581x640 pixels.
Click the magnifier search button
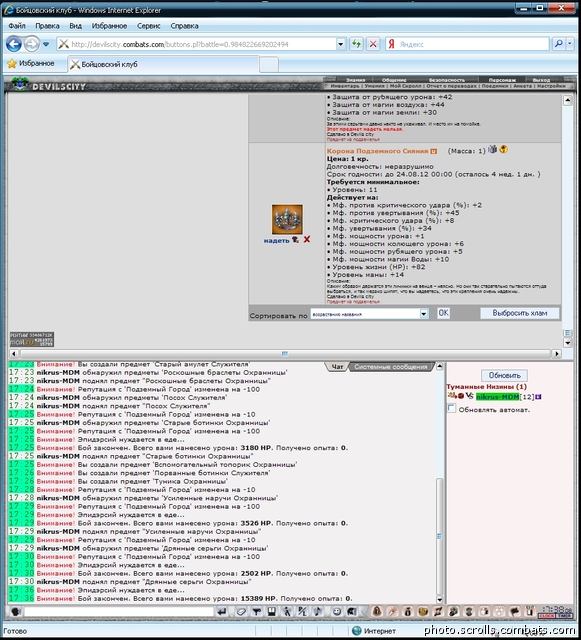(x=558, y=44)
